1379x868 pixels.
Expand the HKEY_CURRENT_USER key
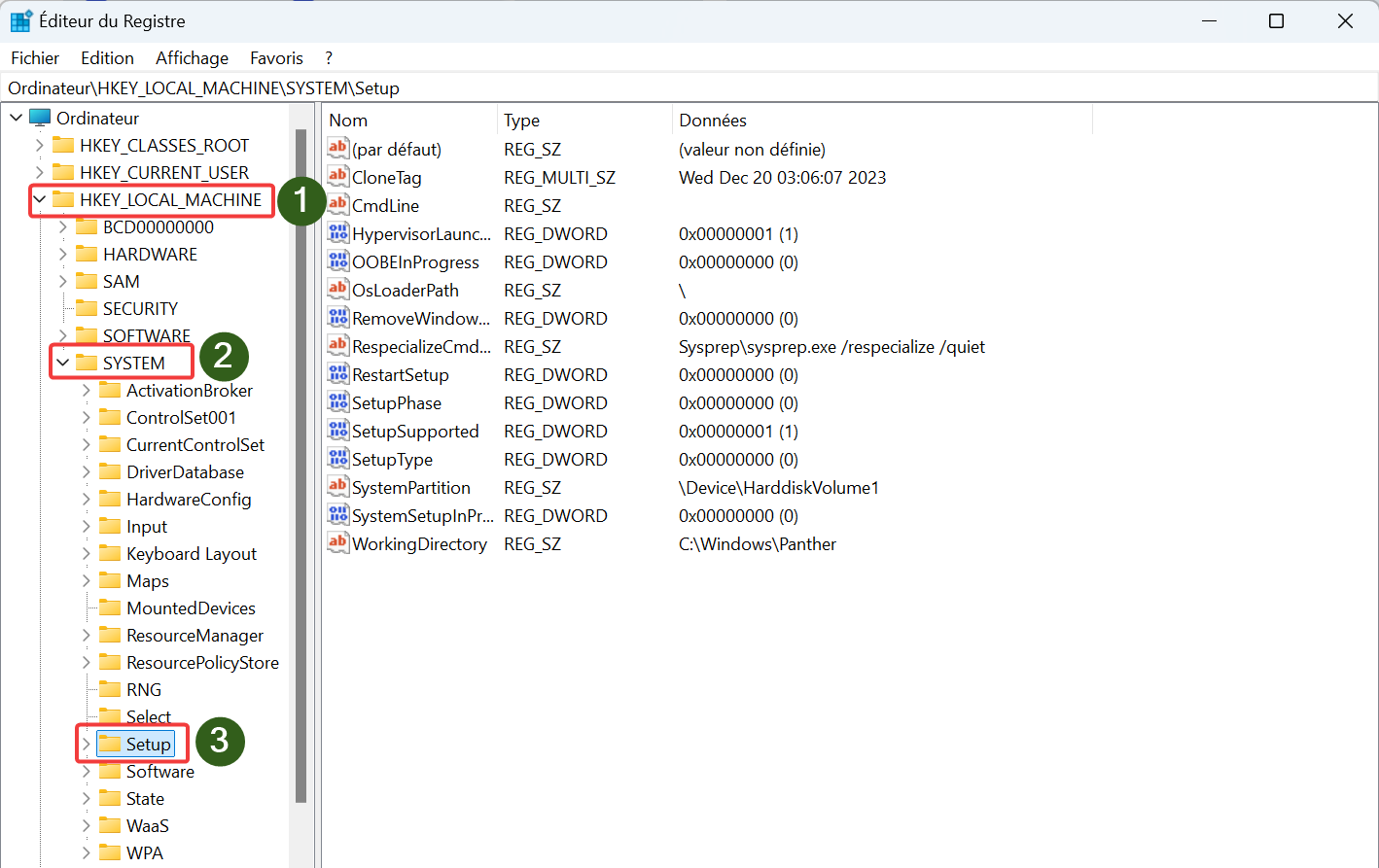tap(40, 172)
